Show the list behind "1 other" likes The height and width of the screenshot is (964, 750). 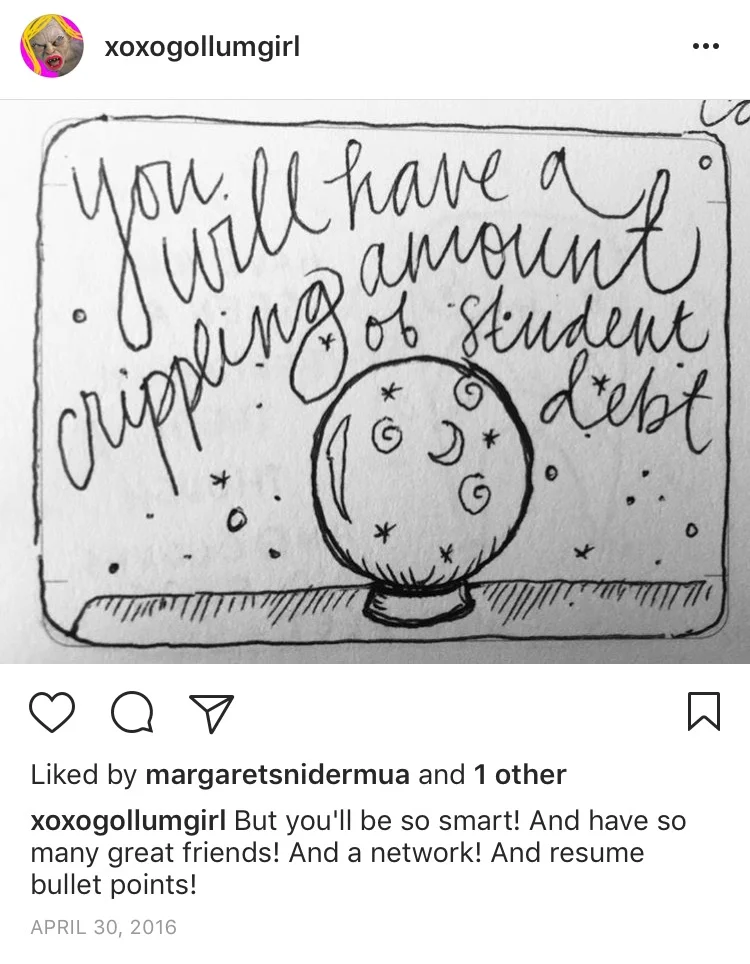click(x=519, y=775)
